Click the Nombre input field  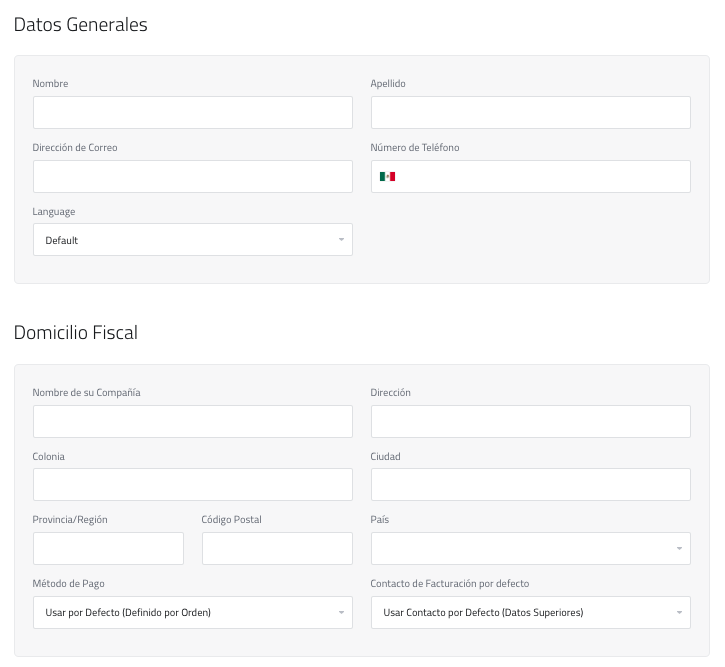tap(192, 113)
